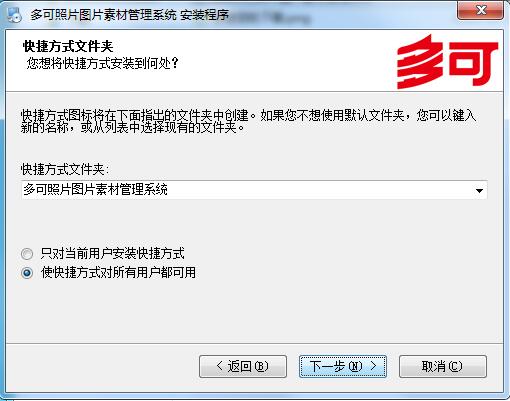Click the 只对当前用户安装快捷方式 label text
510x401 pixels.
click(112, 254)
